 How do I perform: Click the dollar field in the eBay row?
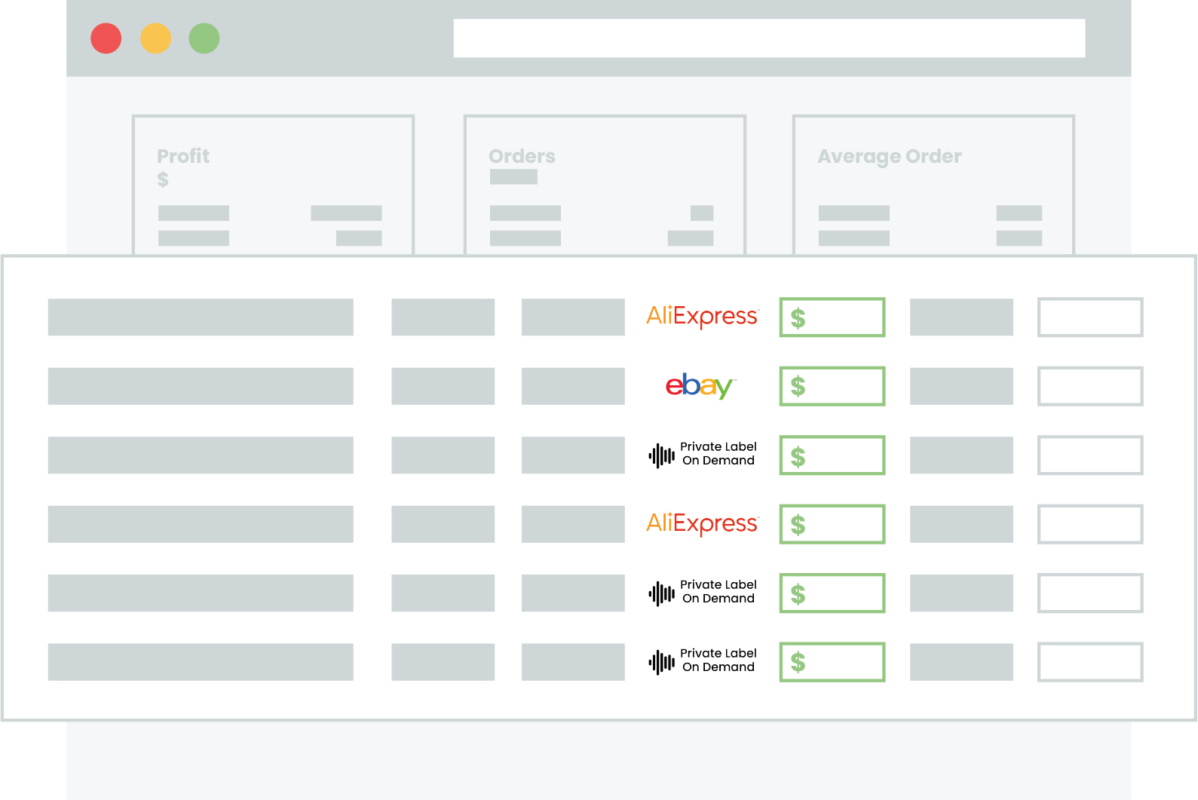click(x=832, y=386)
